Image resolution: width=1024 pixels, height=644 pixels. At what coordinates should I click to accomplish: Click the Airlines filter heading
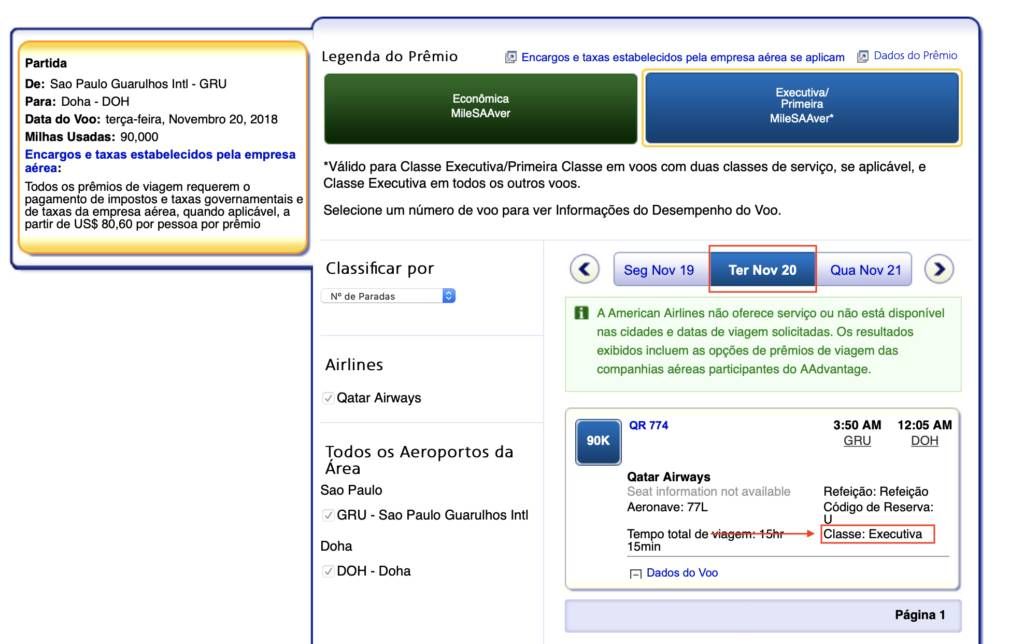pyautogui.click(x=354, y=364)
